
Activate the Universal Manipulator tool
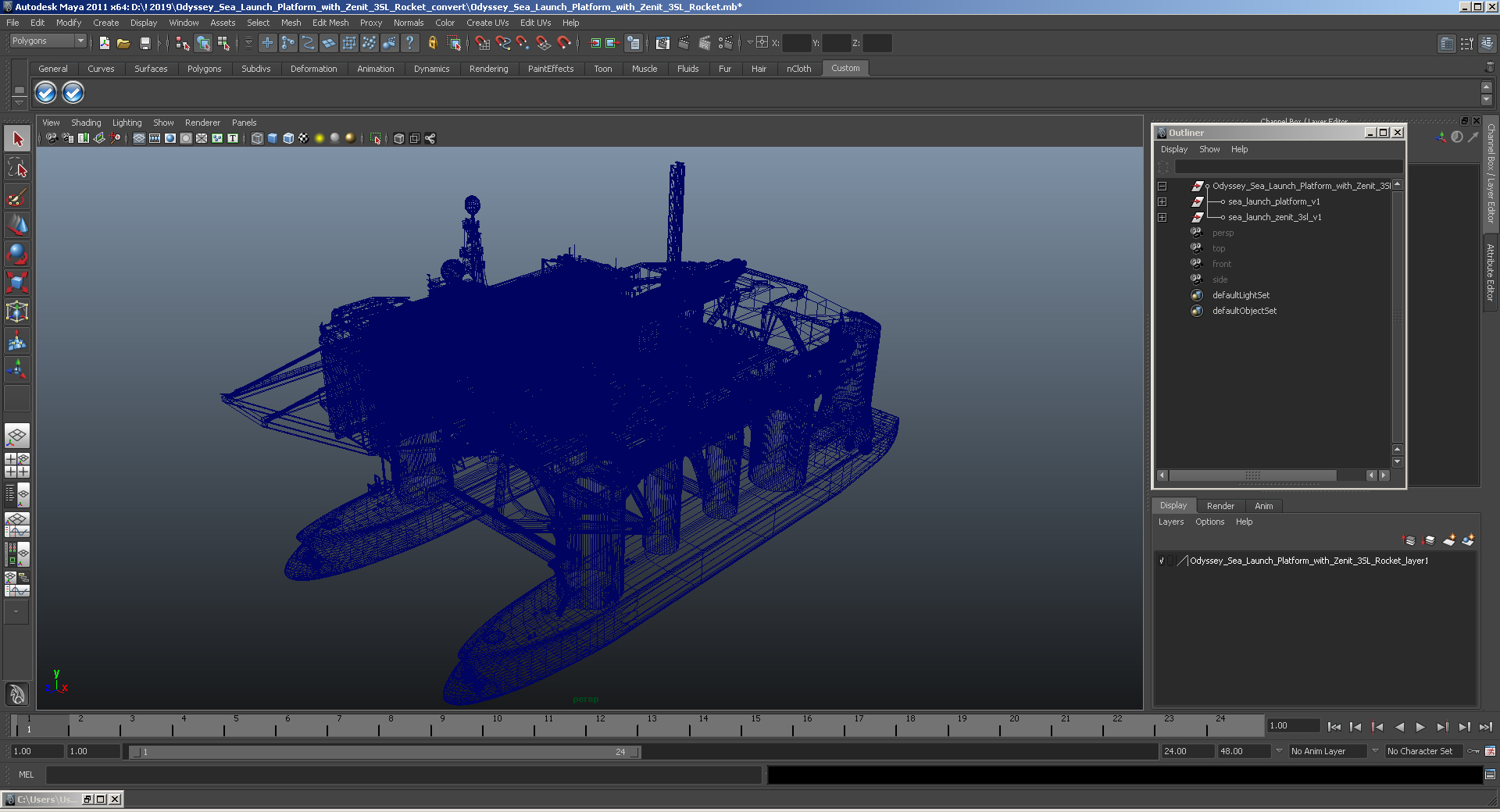point(17,312)
